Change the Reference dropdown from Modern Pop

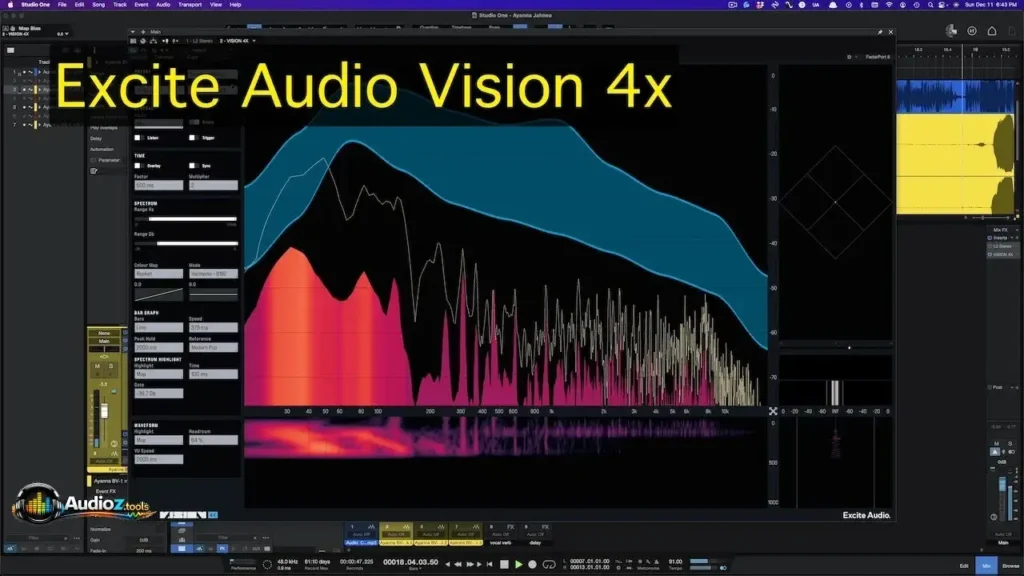pos(215,345)
